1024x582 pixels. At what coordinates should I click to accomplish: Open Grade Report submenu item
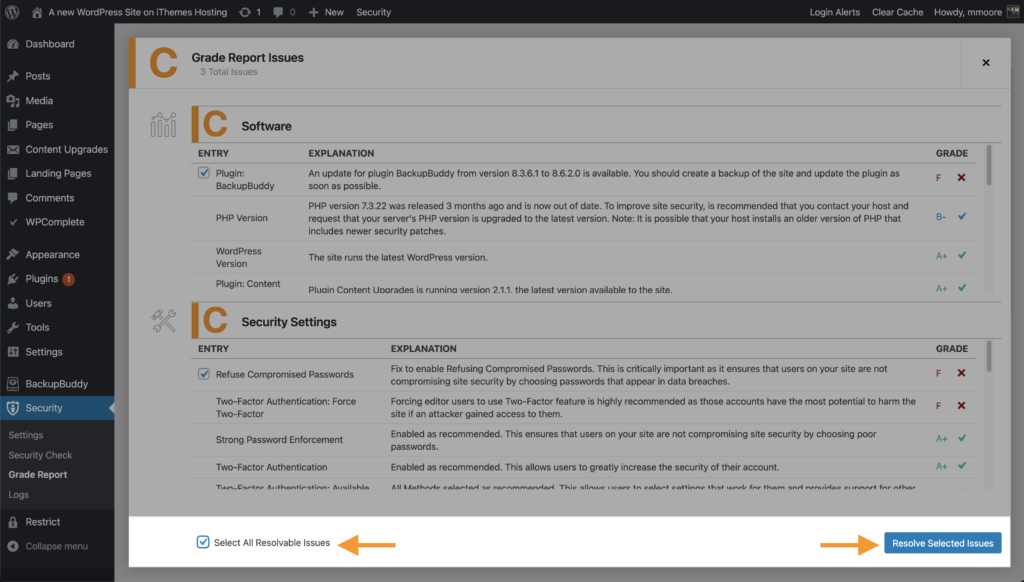click(x=38, y=475)
